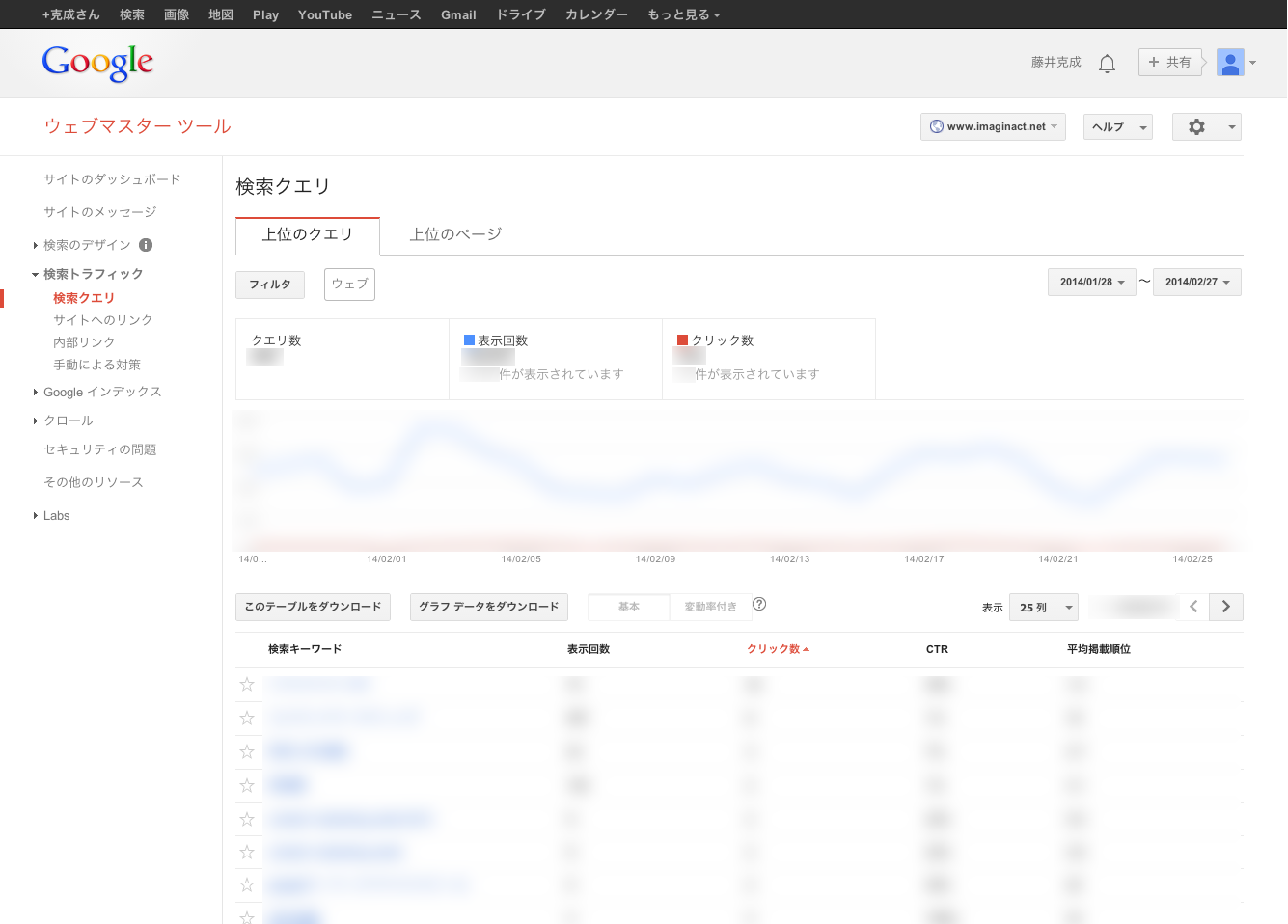Viewport: 1288px width, 924px height.
Task: Open +克成さん profile link
Action: (70, 14)
